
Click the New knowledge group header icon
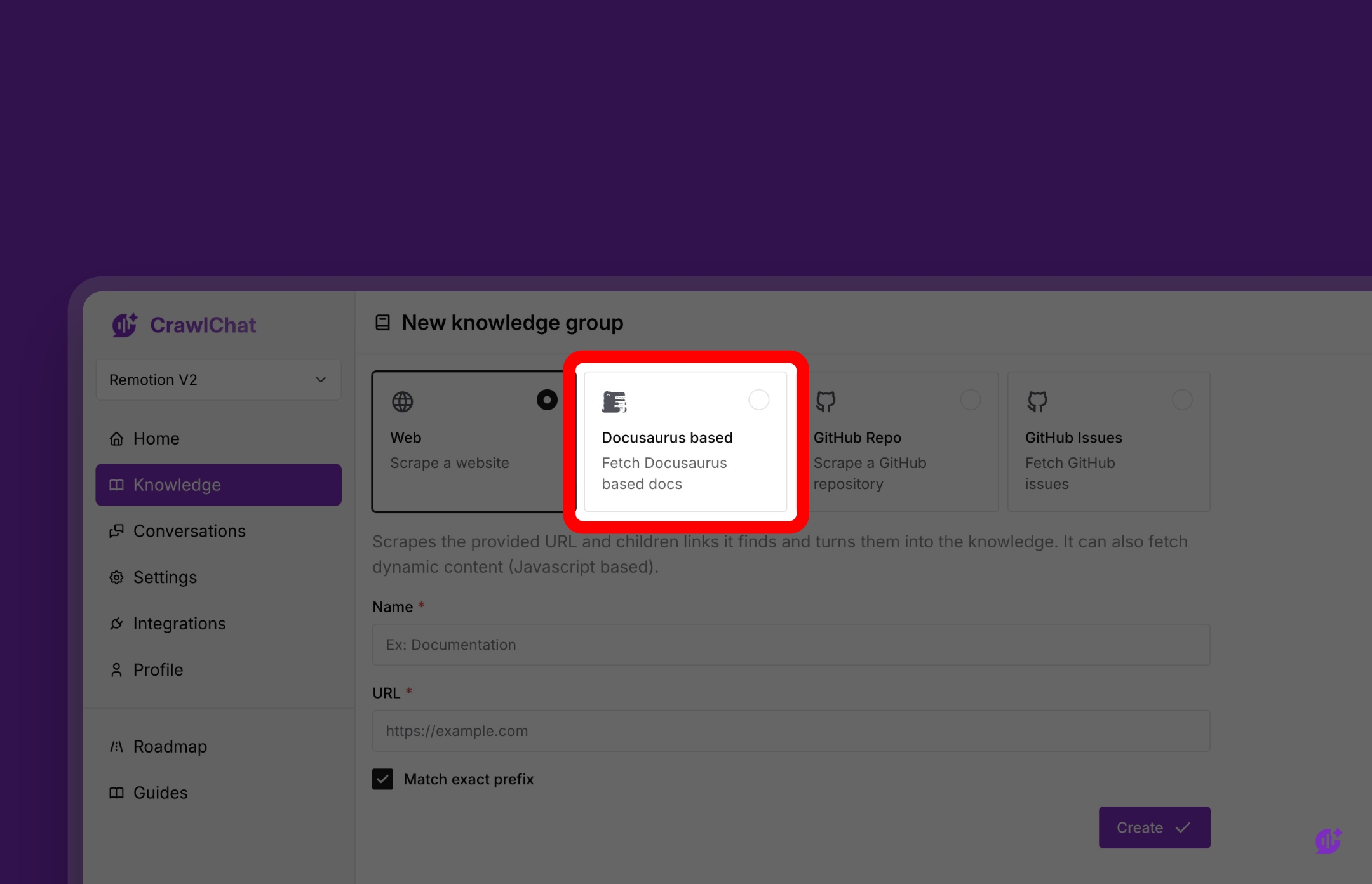click(x=382, y=323)
